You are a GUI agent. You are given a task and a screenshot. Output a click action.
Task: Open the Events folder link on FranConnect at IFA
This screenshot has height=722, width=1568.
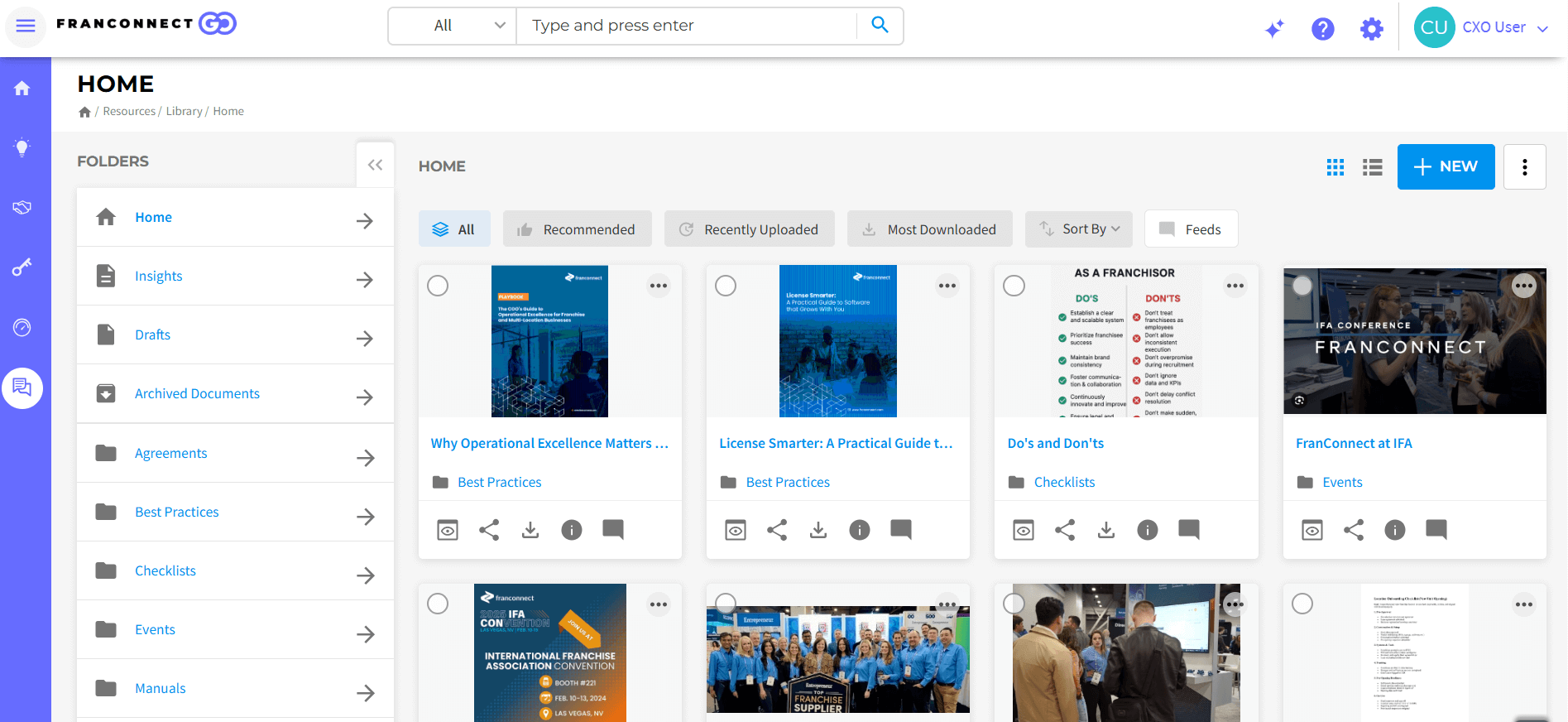point(1342,482)
